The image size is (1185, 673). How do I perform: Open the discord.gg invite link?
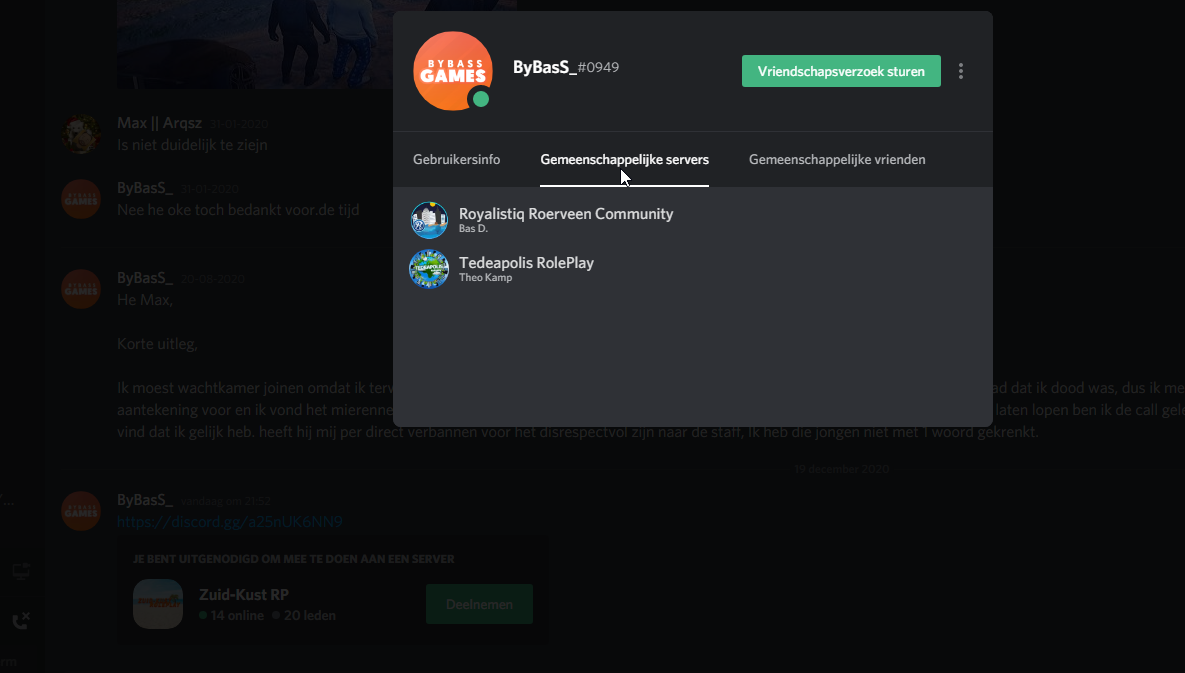[229, 521]
